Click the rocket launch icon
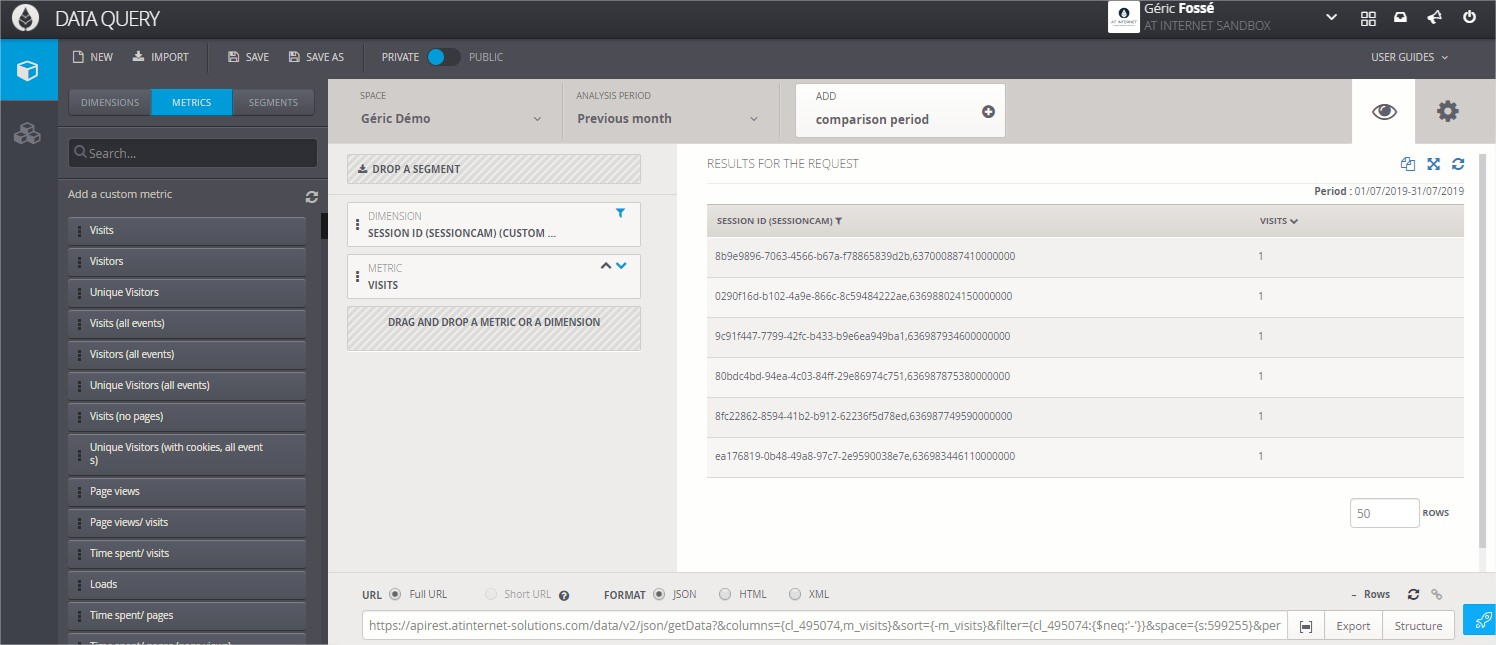The image size is (1496, 645). coord(1479,621)
